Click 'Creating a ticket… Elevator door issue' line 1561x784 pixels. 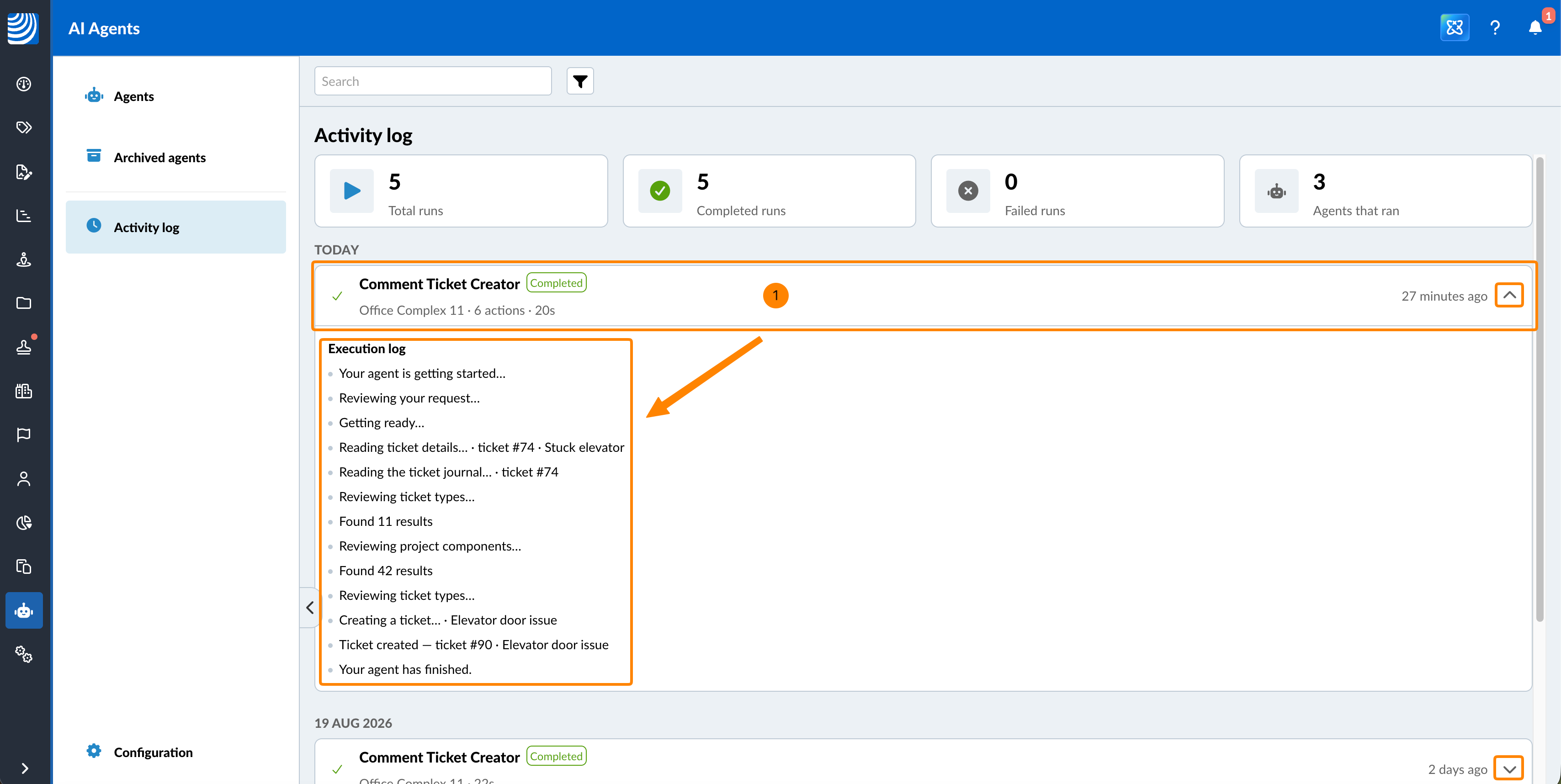(x=448, y=620)
